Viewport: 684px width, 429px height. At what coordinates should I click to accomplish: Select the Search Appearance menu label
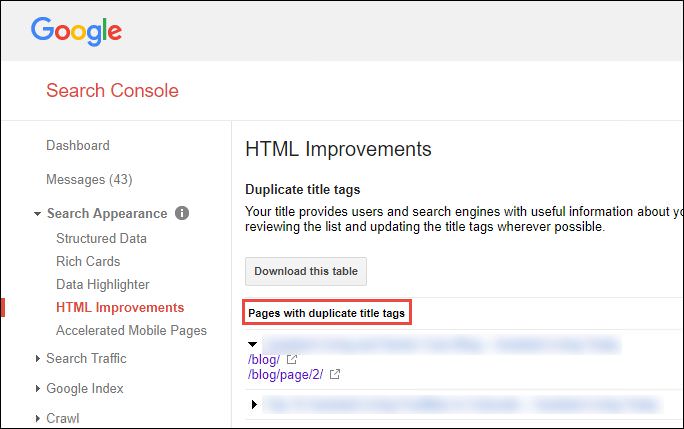pos(107,213)
